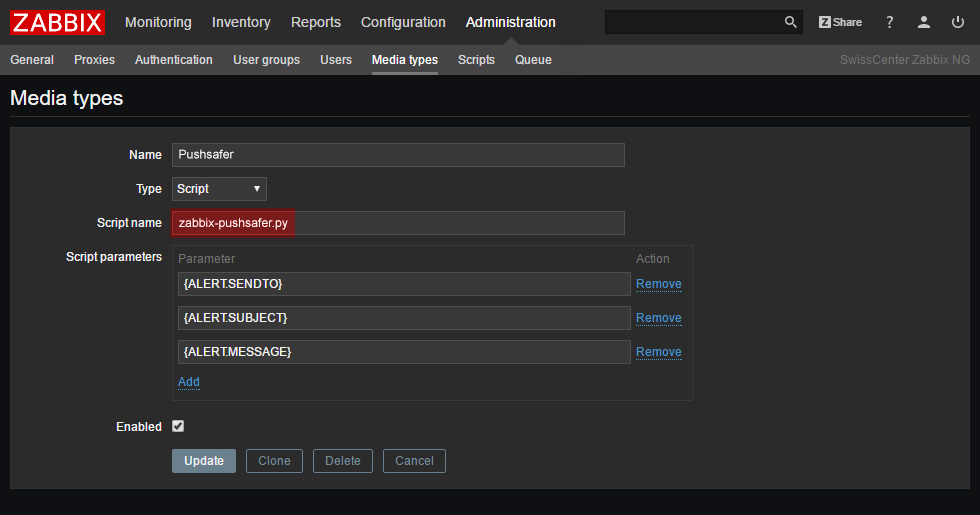980x515 pixels.
Task: Click the ZABBIX logo
Action: point(57,22)
